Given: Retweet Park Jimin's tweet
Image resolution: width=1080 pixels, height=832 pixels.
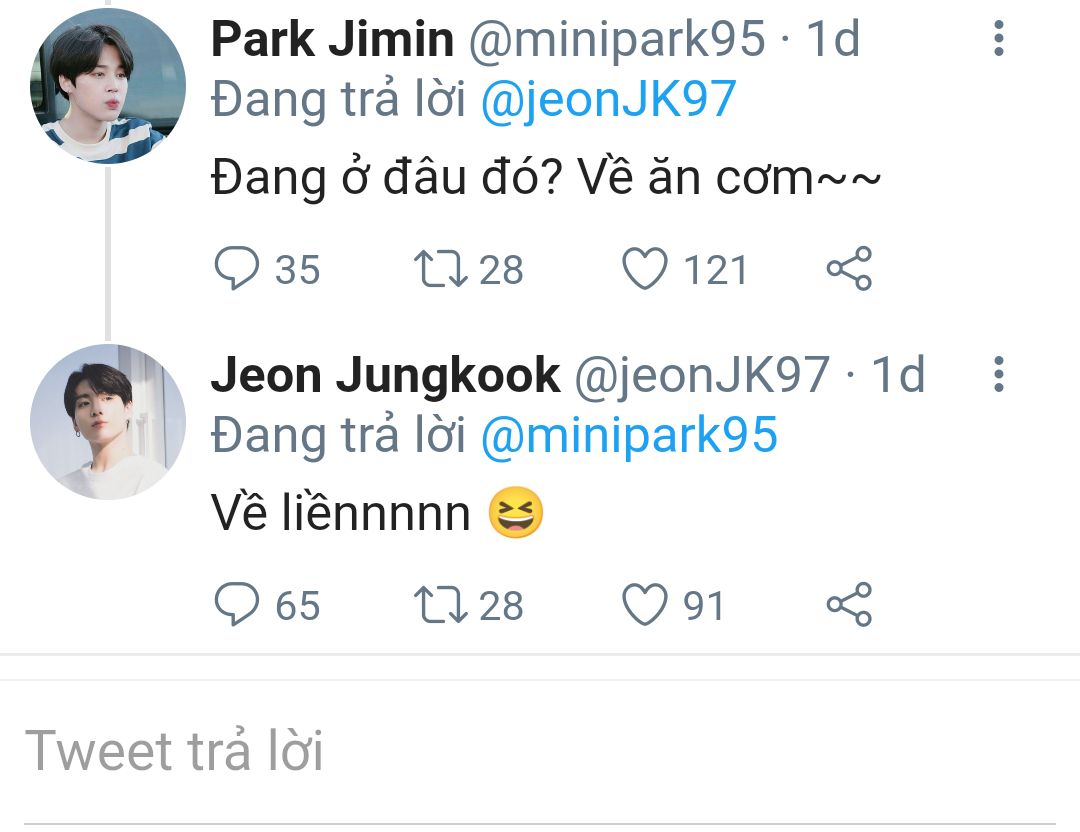Looking at the screenshot, I should (436, 269).
